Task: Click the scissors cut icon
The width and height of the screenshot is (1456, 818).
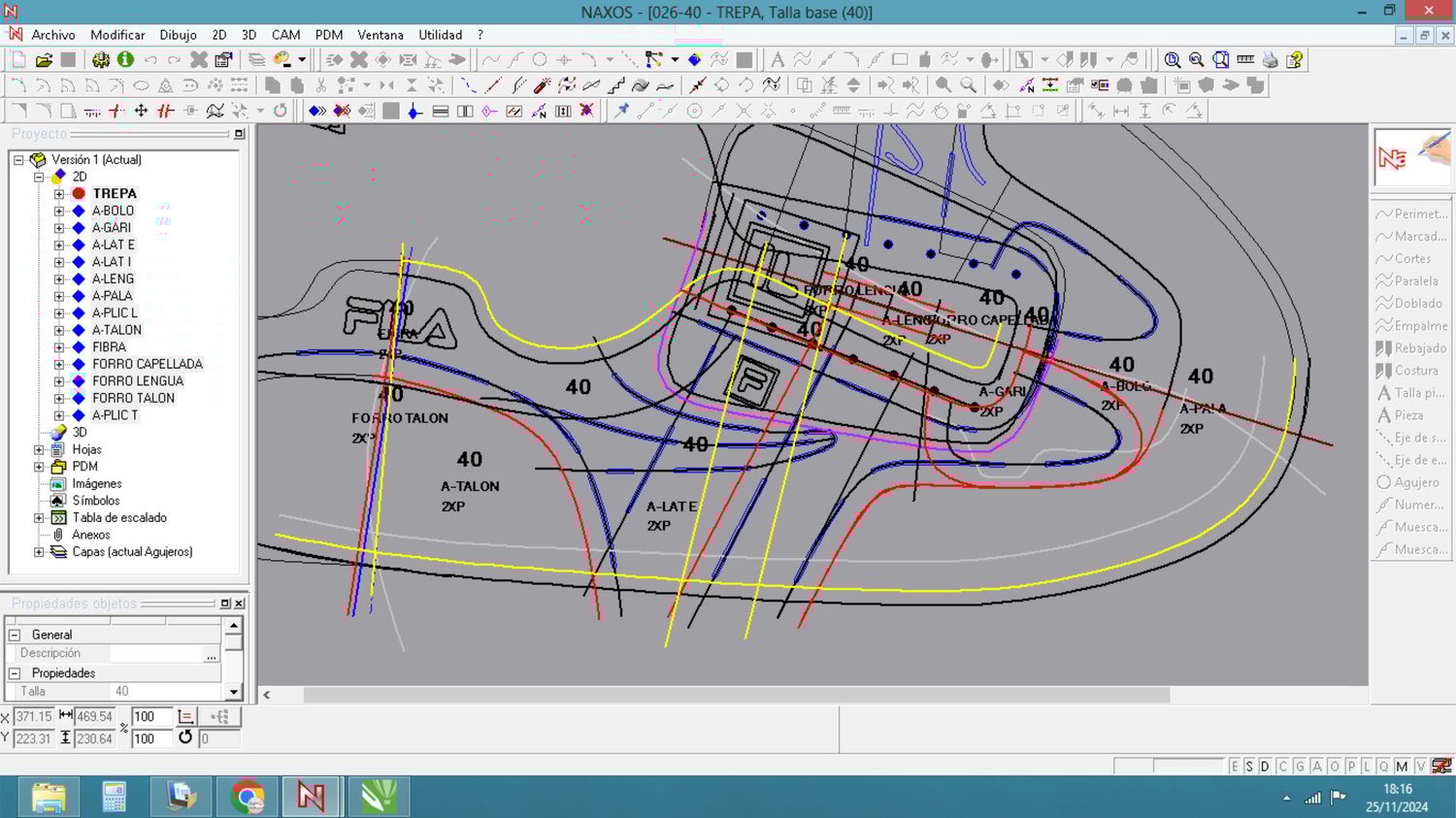Action: [321, 85]
